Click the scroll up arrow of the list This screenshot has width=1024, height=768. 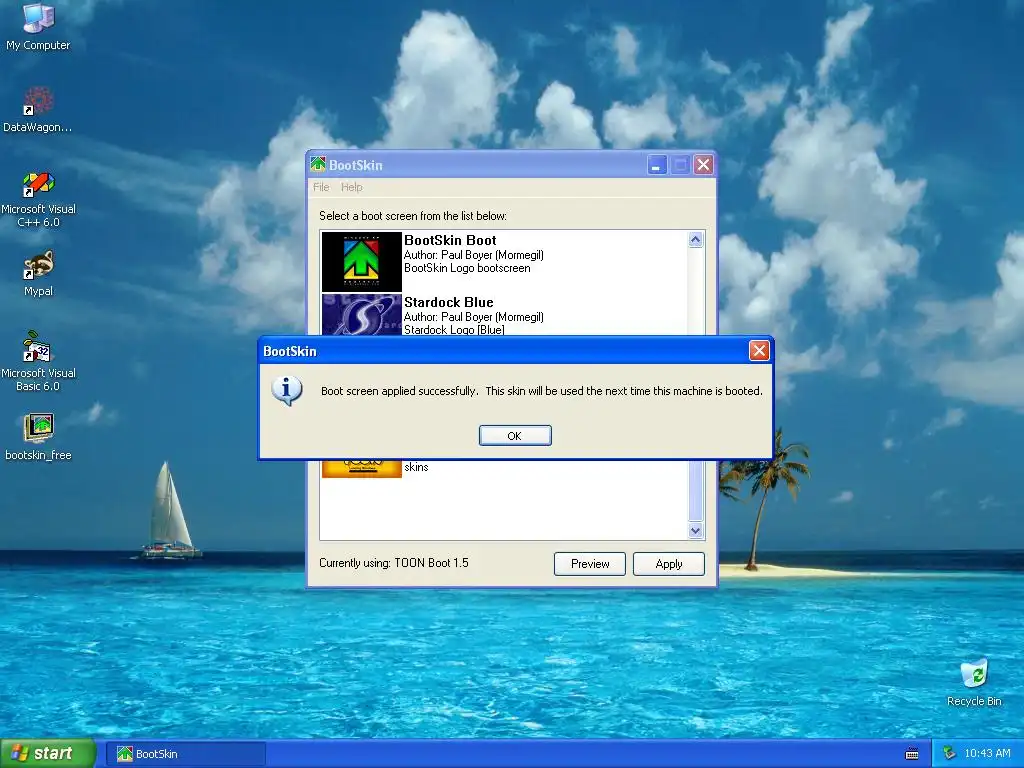click(696, 240)
